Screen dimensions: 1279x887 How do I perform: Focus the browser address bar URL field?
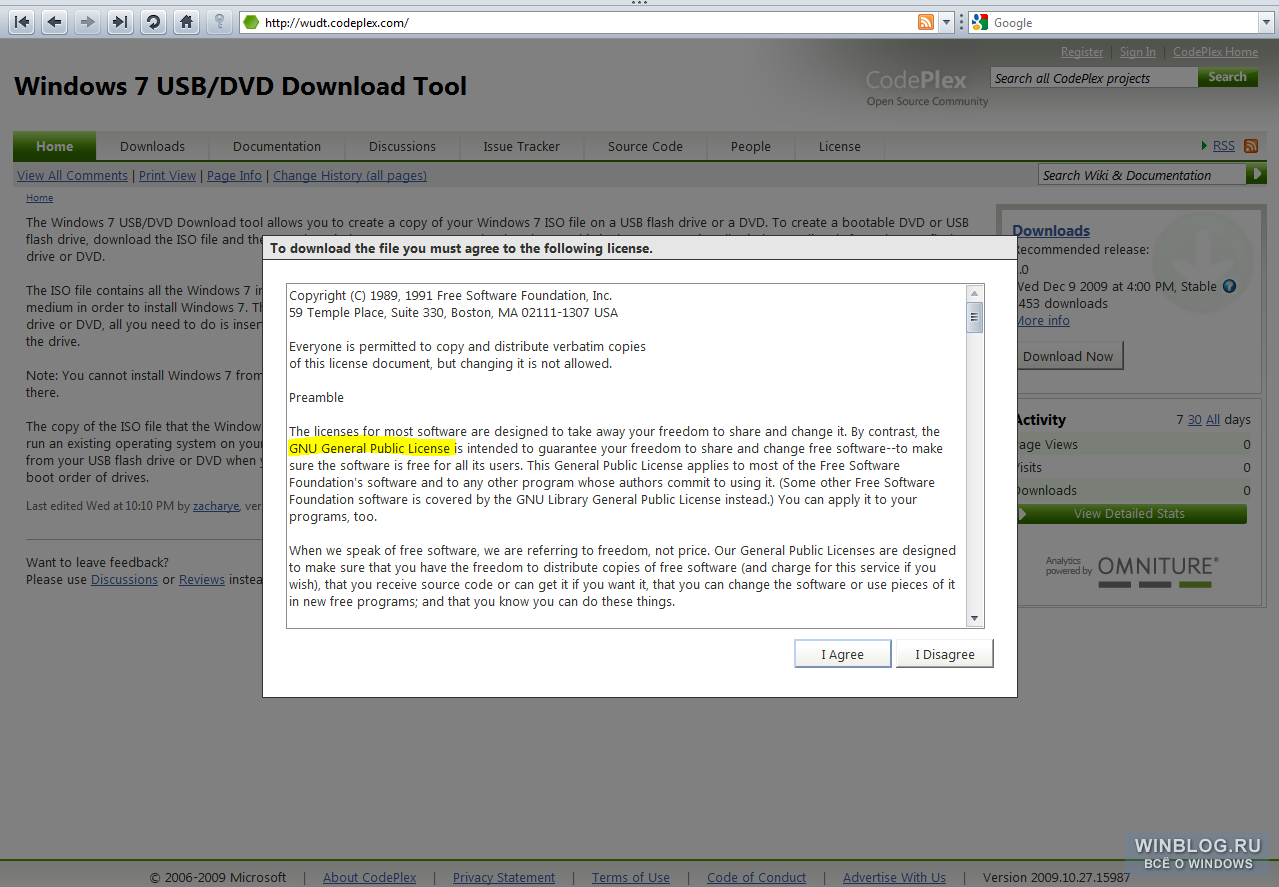click(588, 22)
